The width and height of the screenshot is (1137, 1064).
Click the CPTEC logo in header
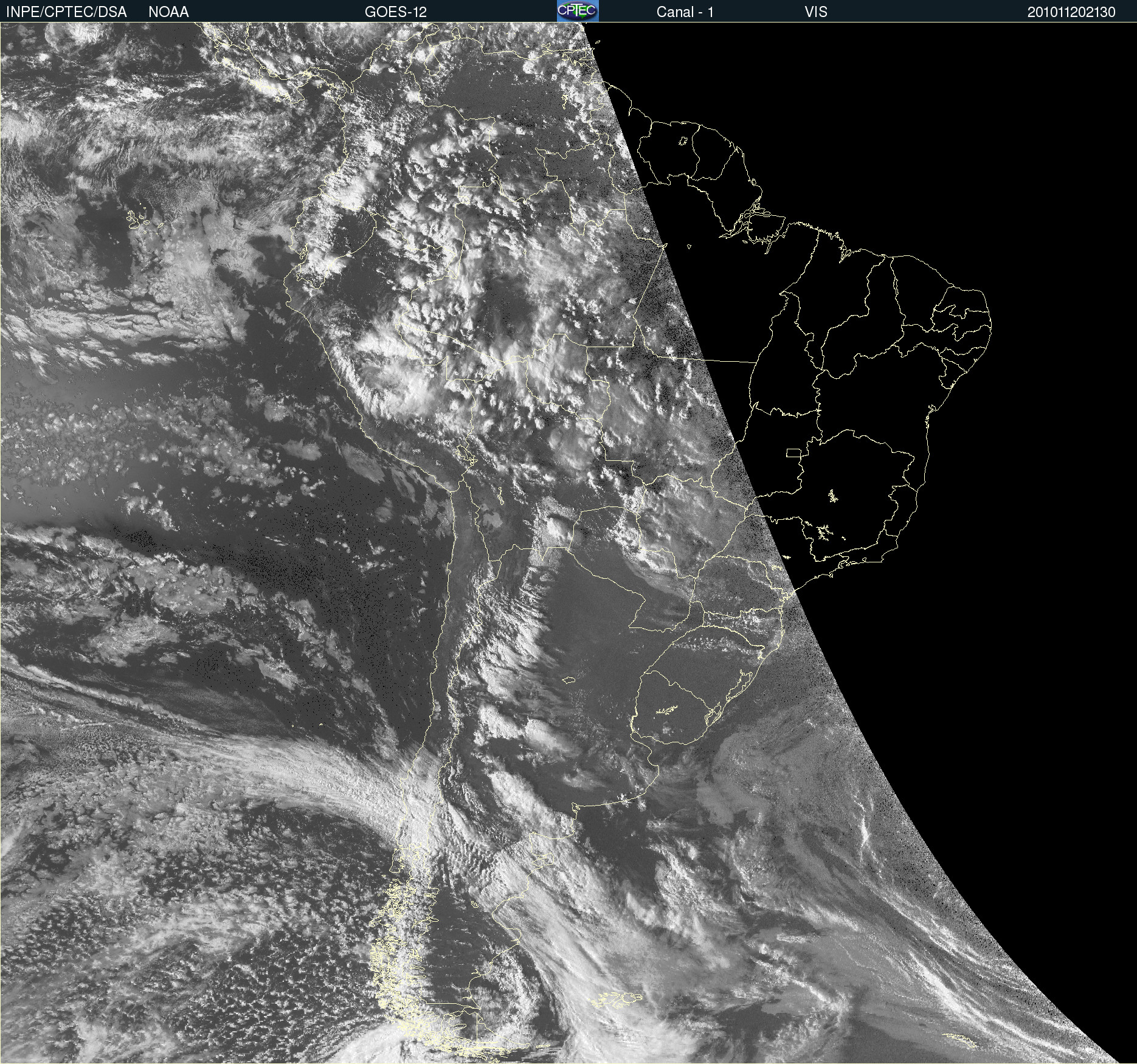[x=578, y=11]
